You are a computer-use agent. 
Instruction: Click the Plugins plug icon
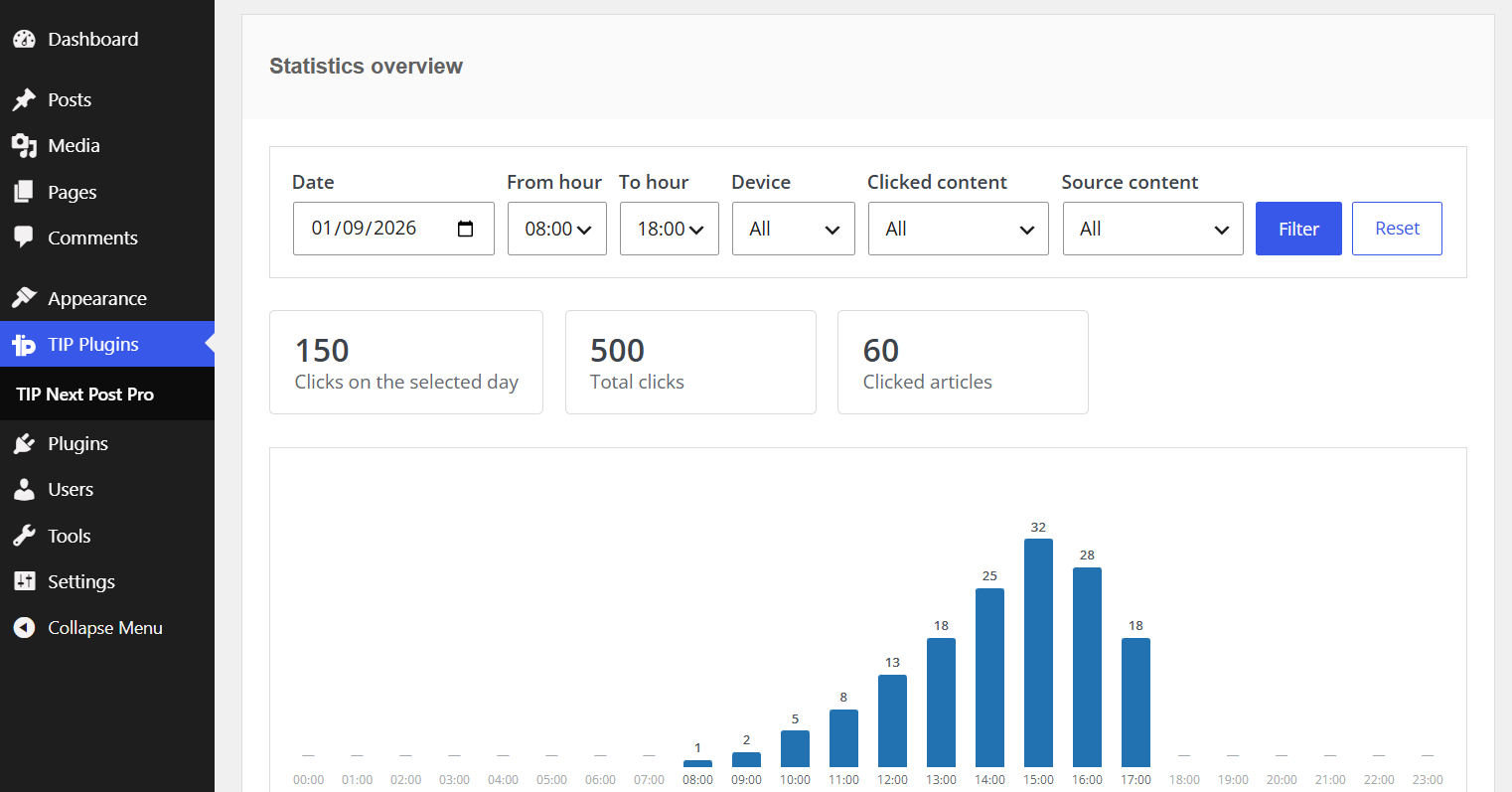coord(24,443)
